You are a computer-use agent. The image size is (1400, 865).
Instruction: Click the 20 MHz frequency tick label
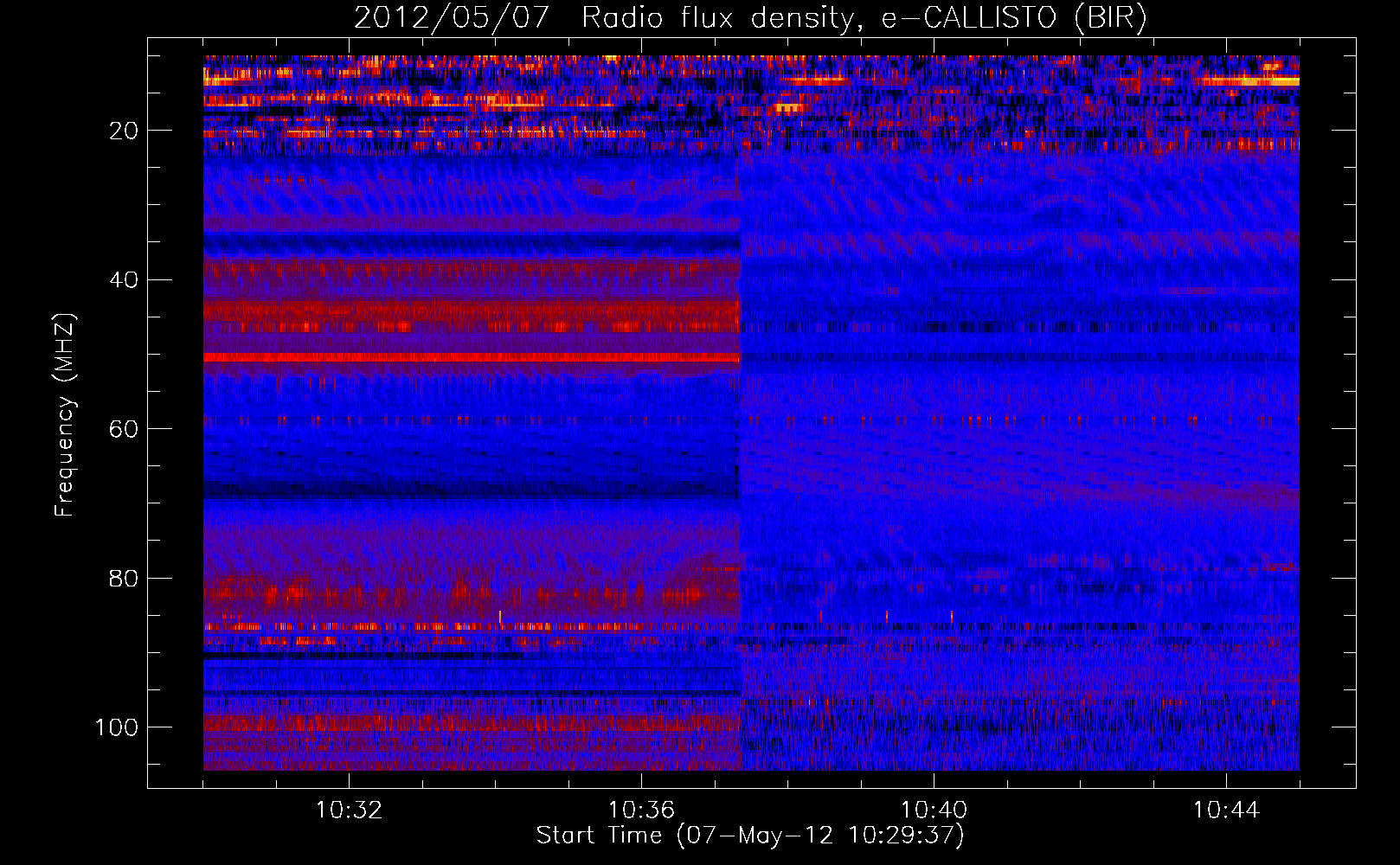tap(124, 131)
